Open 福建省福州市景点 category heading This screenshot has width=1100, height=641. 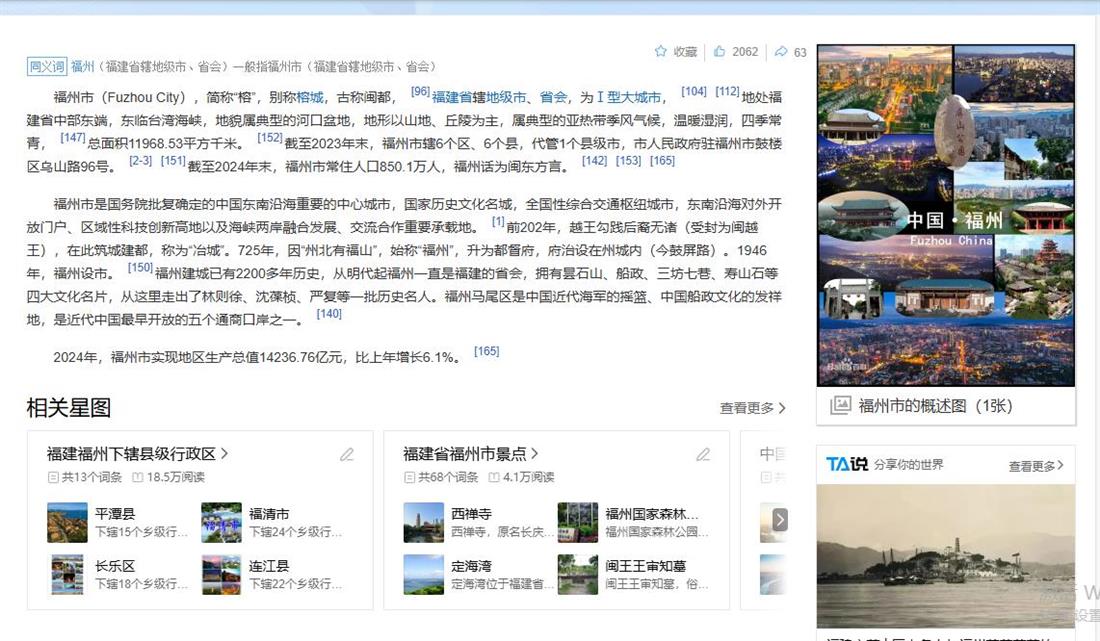click(471, 454)
